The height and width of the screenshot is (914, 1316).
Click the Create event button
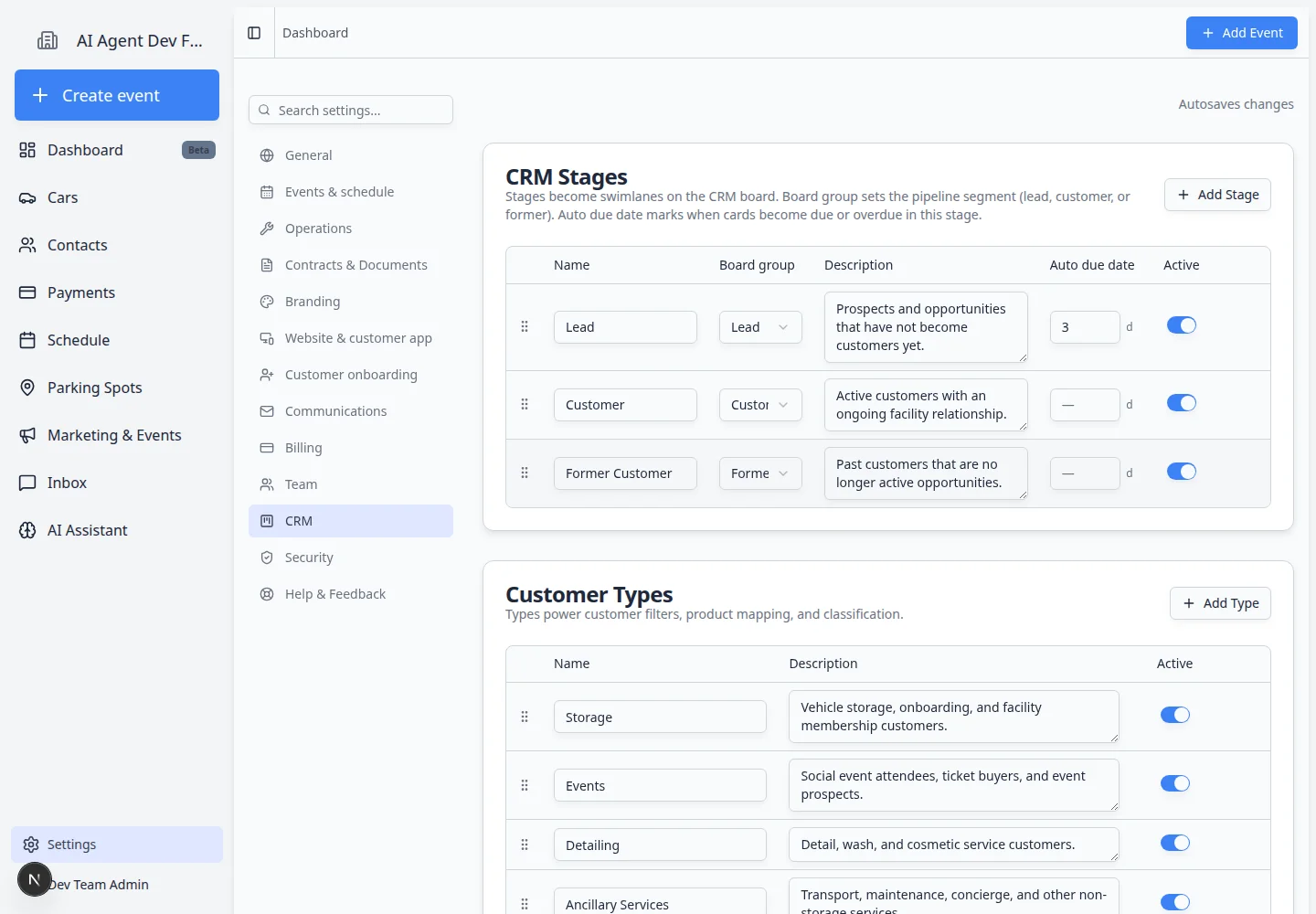click(117, 95)
